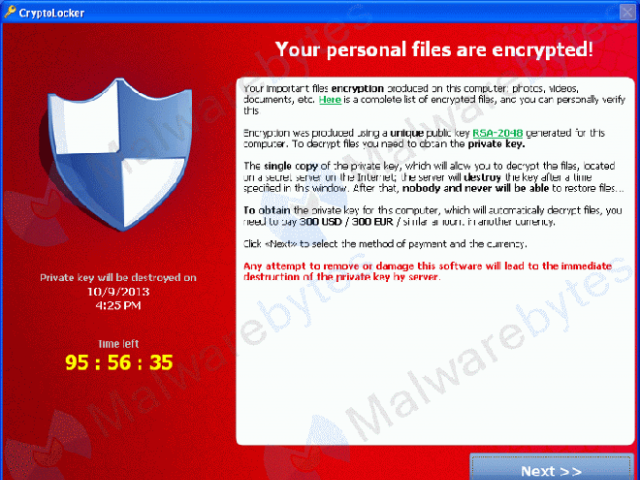Open the 'Here' list of encrypted files
Screen dimensions: 640x480
click(330, 100)
